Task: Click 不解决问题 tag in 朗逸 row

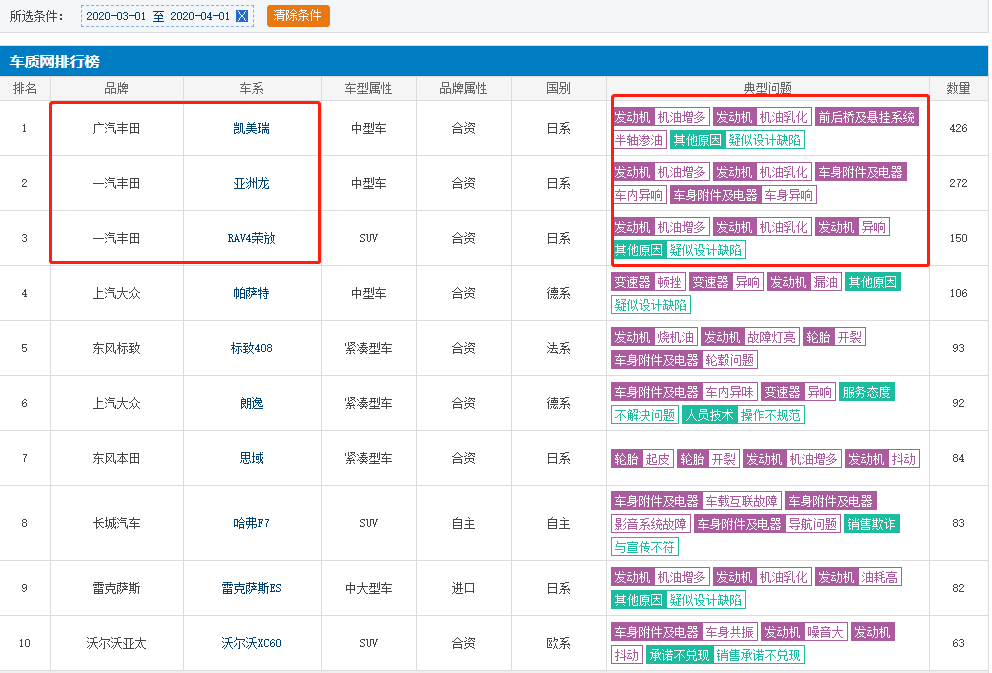Action: 645,415
